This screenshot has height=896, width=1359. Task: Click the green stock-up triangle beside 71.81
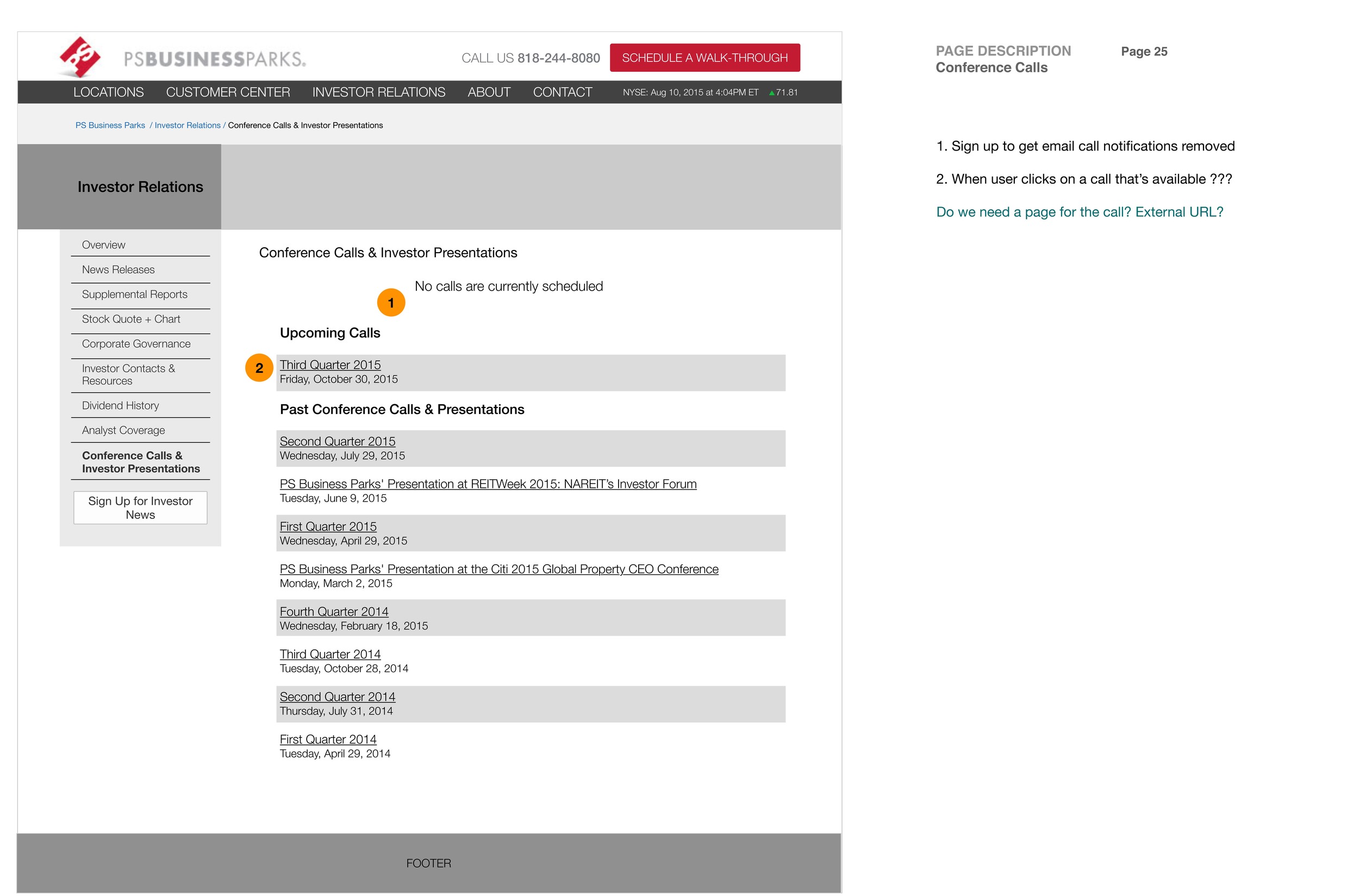point(771,92)
